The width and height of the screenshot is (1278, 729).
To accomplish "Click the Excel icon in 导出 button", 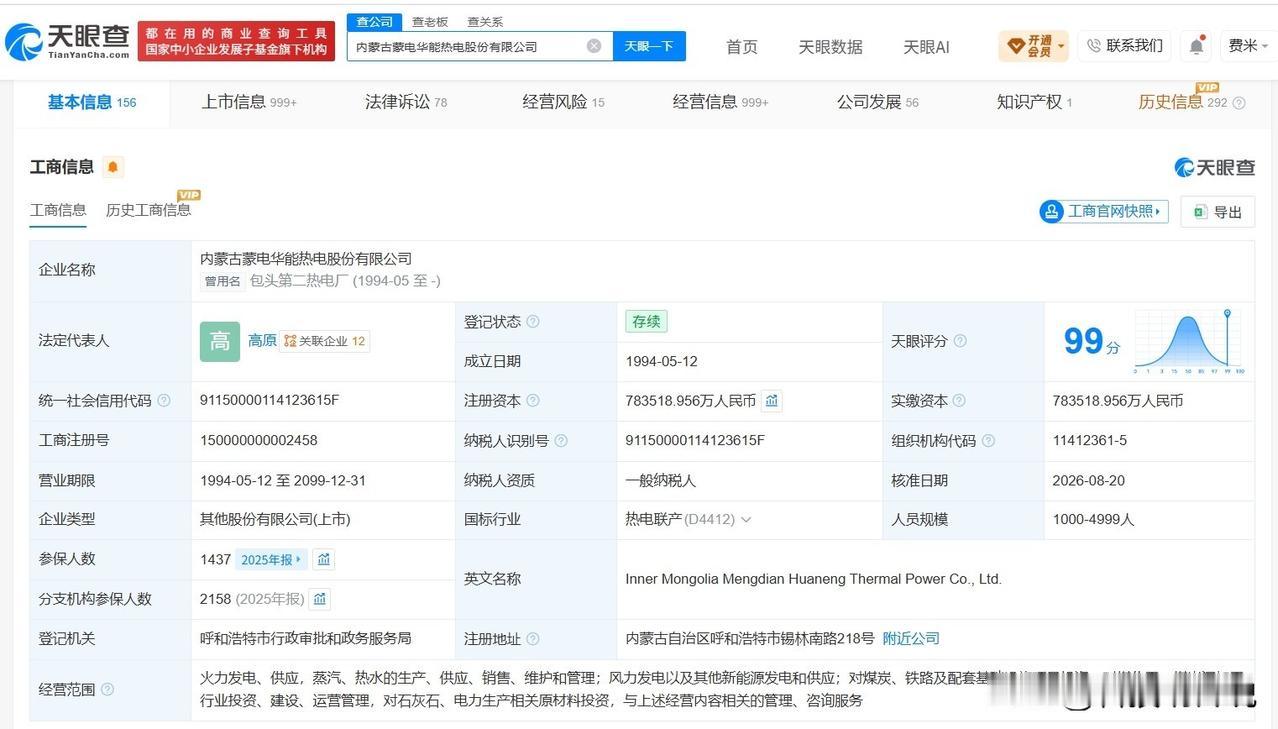I will tap(1200, 212).
